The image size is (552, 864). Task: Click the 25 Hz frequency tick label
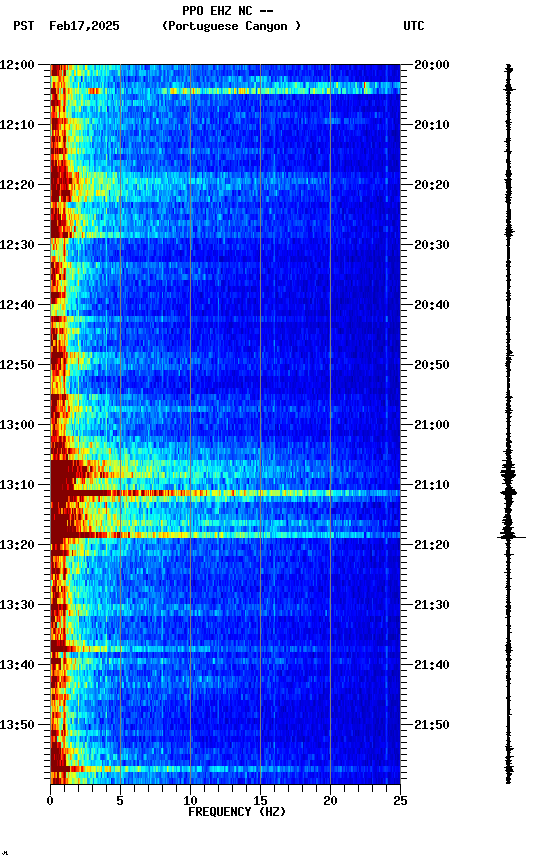(x=400, y=801)
